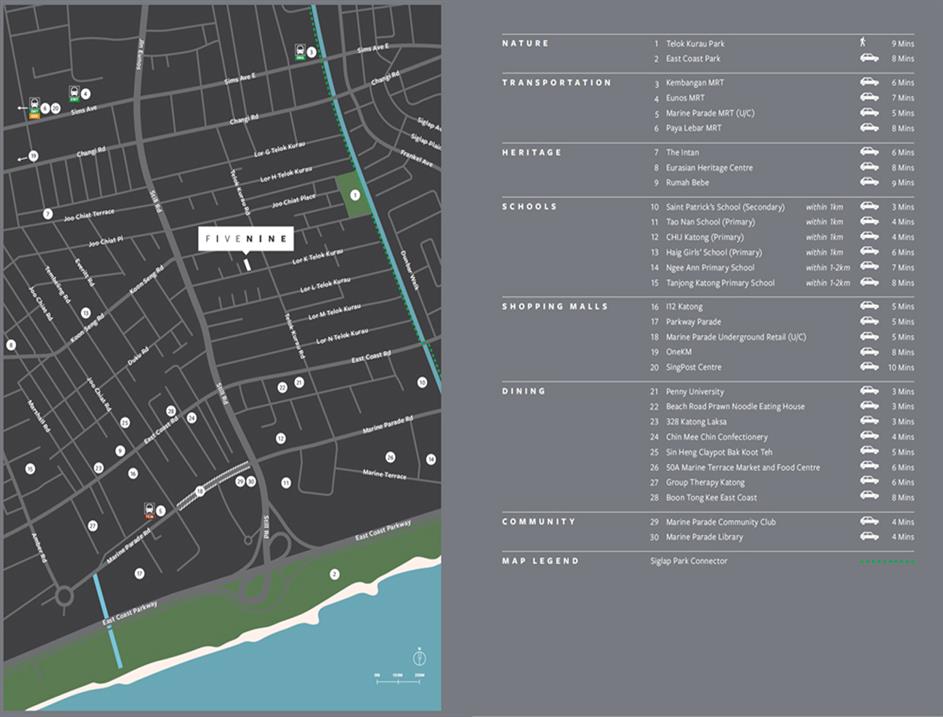Click the Eurasian Heritage Centre entry
This screenshot has height=717, width=943.
click(x=710, y=168)
